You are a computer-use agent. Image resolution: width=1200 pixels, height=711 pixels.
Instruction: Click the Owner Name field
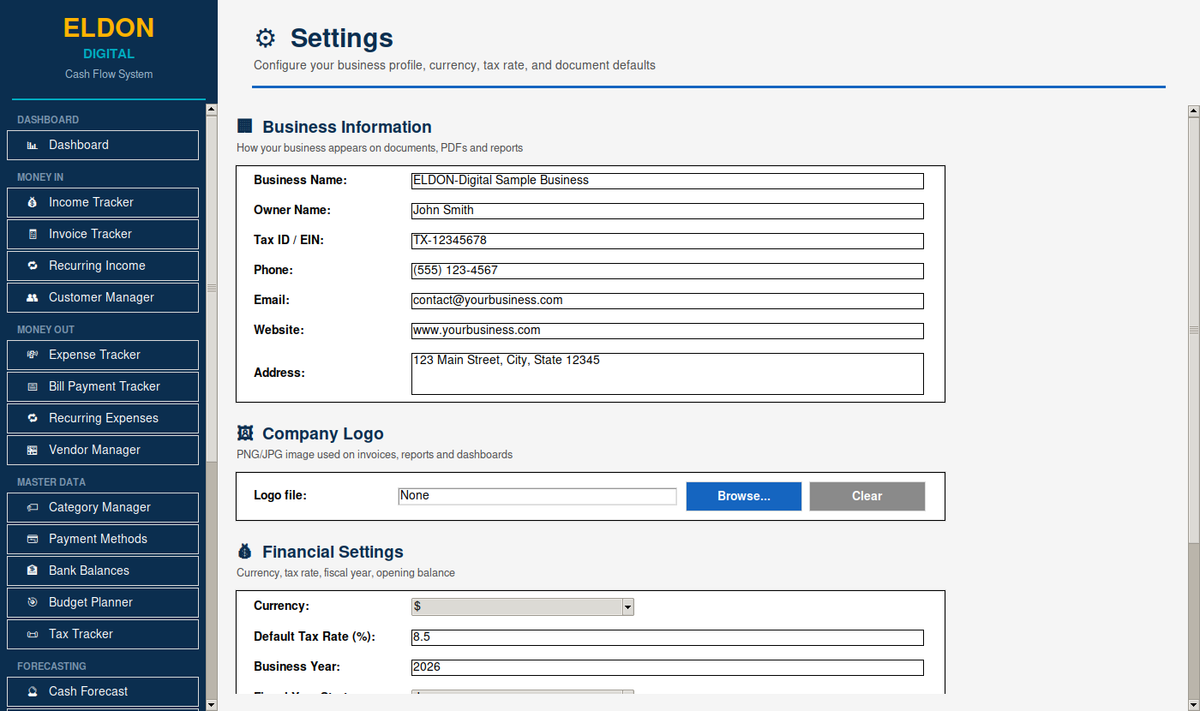[667, 211]
